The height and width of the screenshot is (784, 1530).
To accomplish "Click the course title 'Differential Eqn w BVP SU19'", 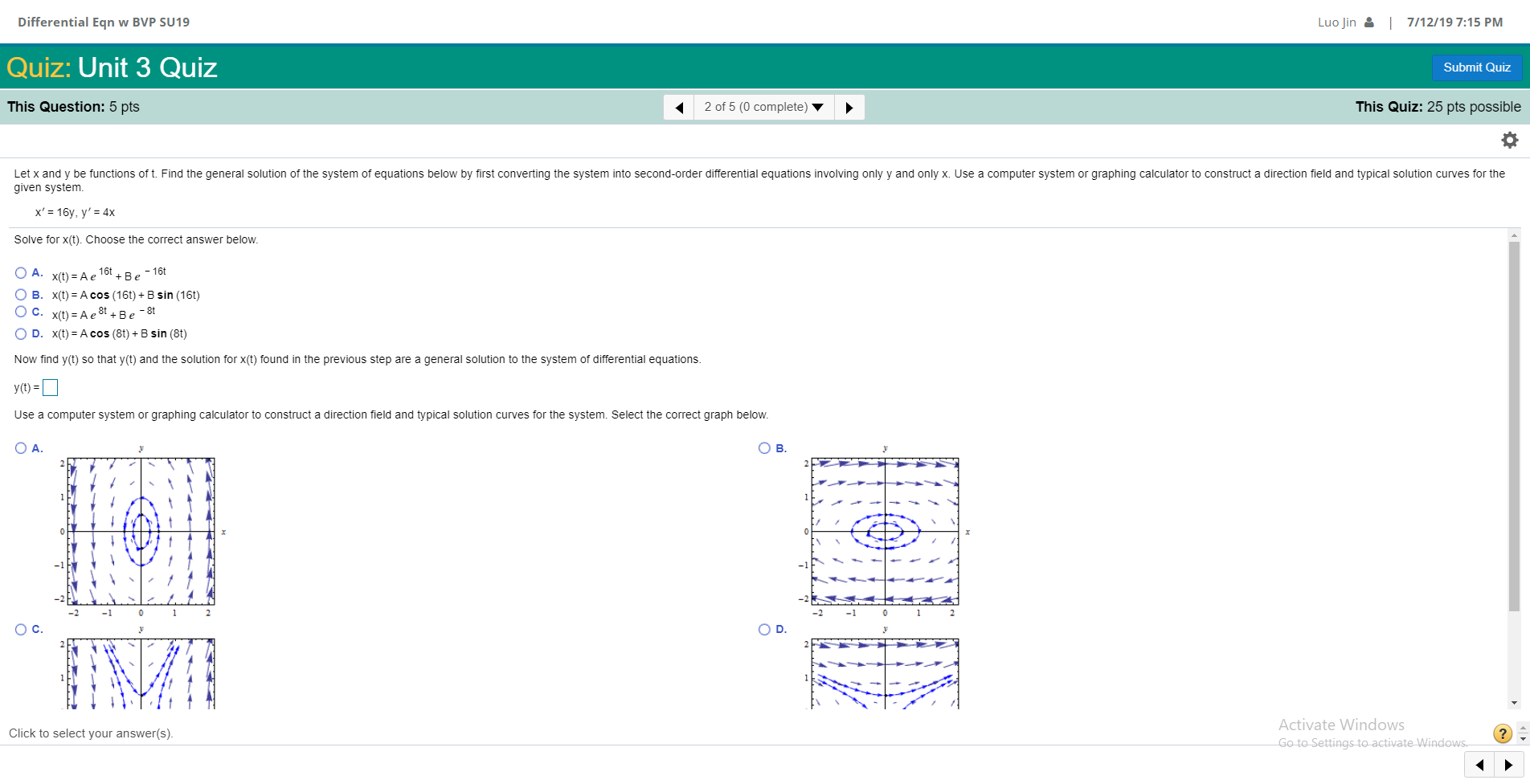I will point(104,22).
